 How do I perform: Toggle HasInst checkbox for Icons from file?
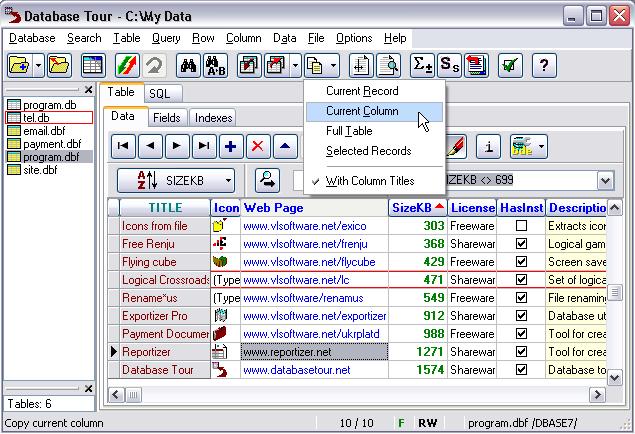click(521, 226)
